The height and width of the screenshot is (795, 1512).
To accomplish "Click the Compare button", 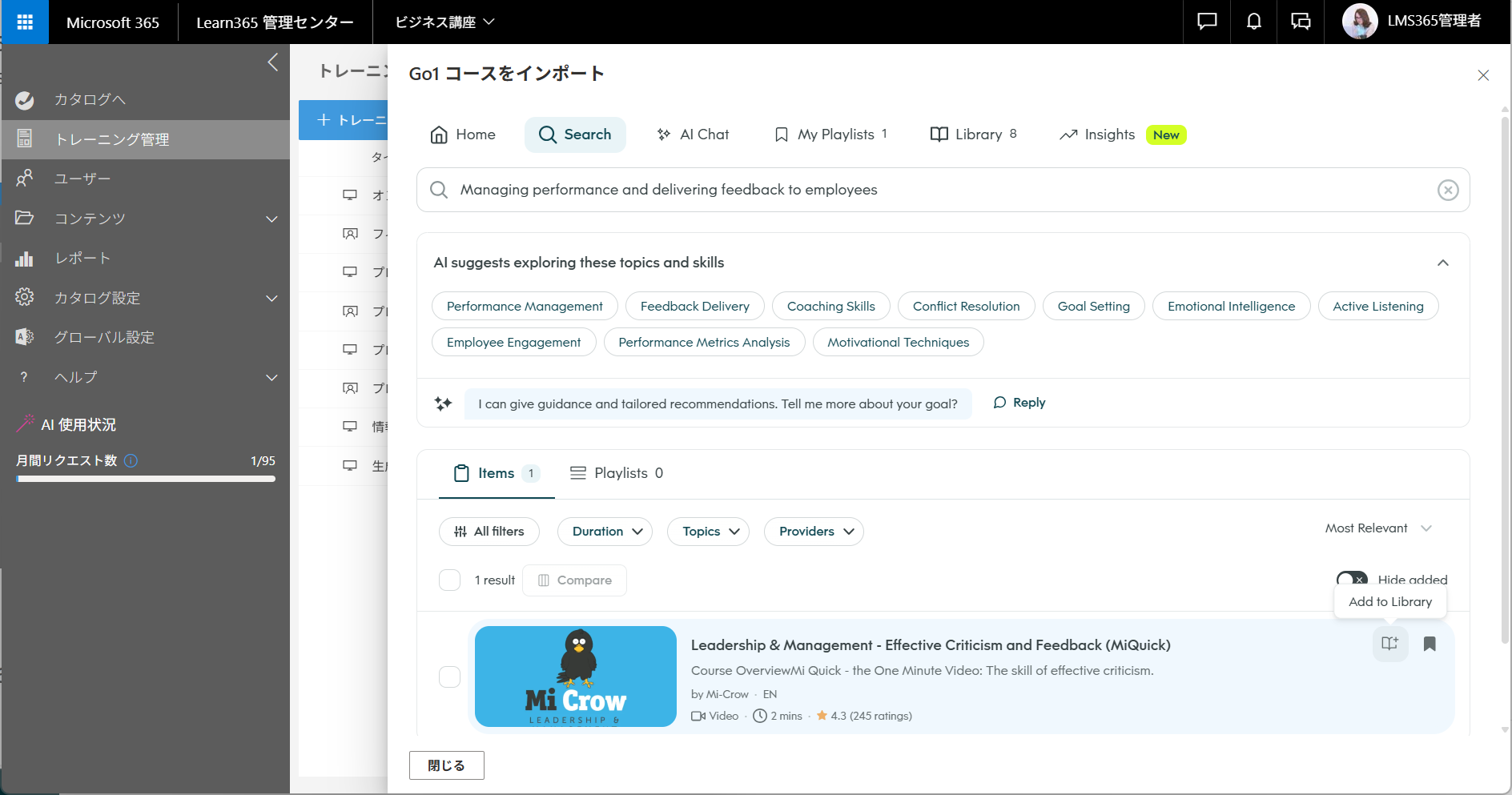I will click(574, 580).
